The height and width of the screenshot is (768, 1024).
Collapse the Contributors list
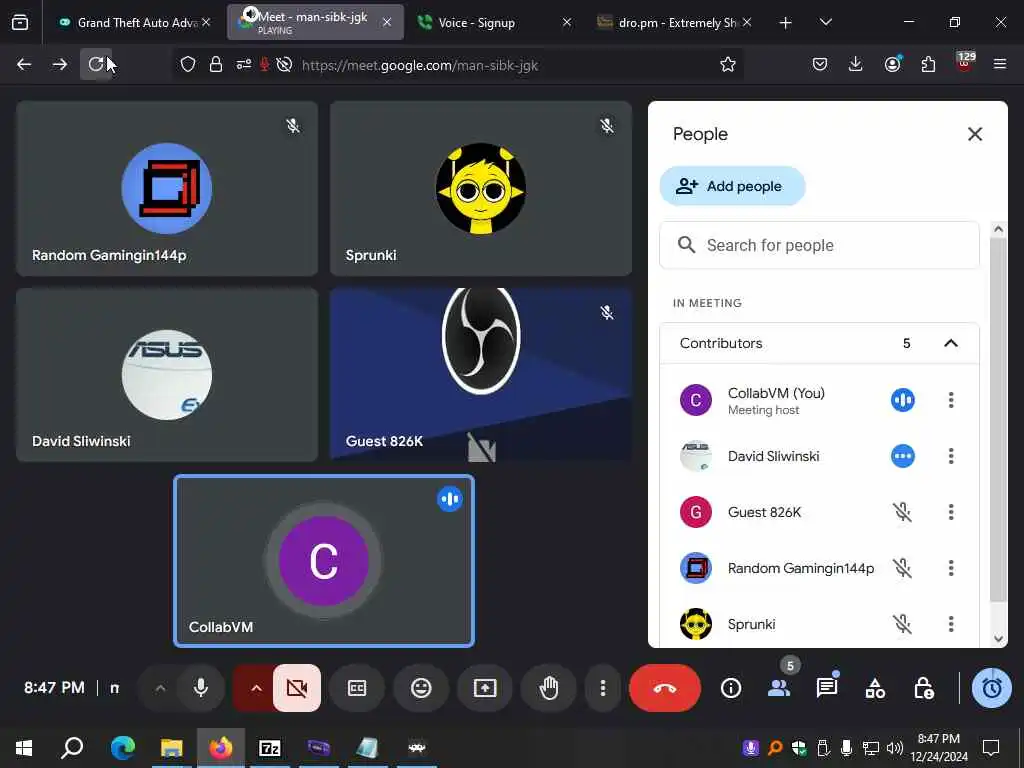[x=951, y=343]
